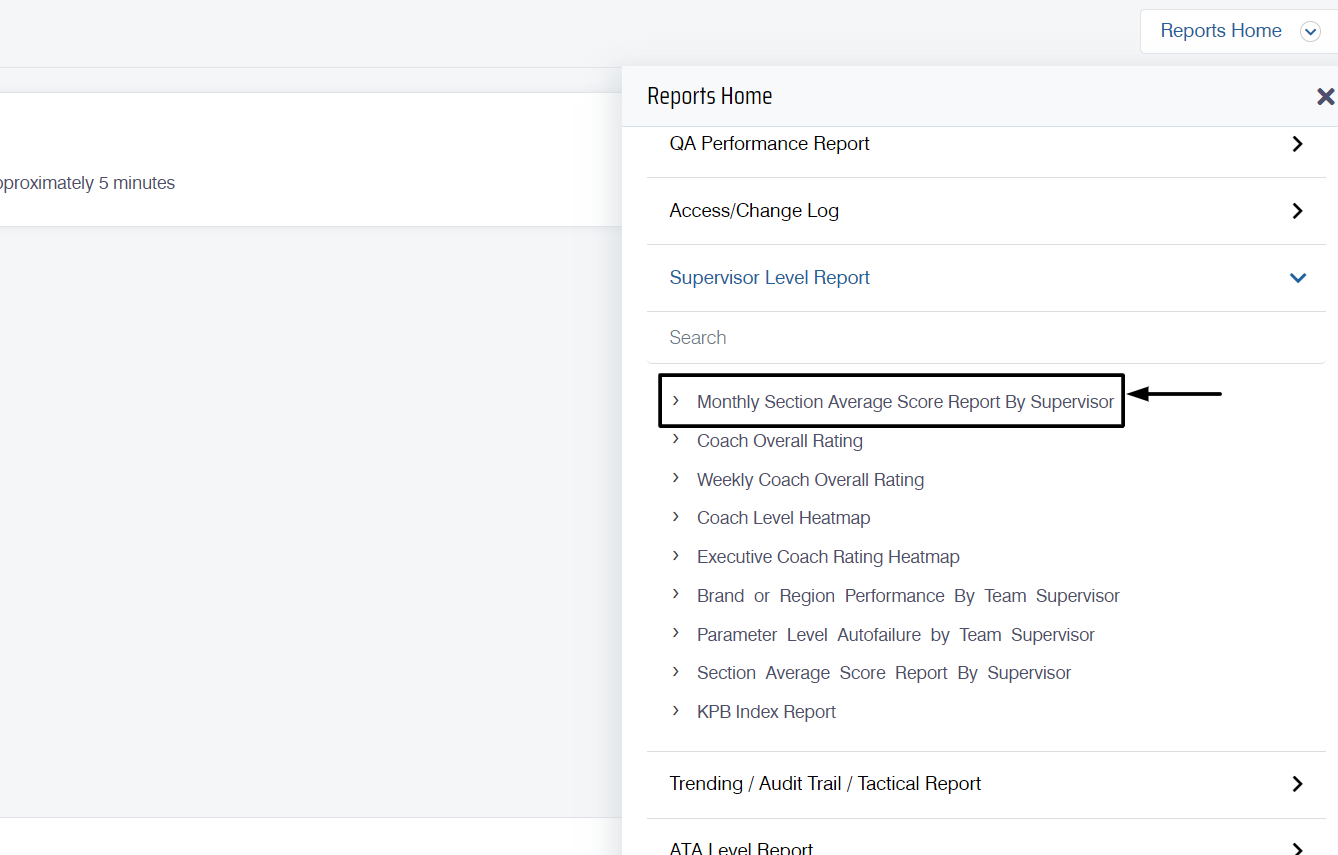The height and width of the screenshot is (855, 1338).
Task: Click arrow next to Trending / Audit Trail
Action: pyautogui.click(x=1297, y=784)
